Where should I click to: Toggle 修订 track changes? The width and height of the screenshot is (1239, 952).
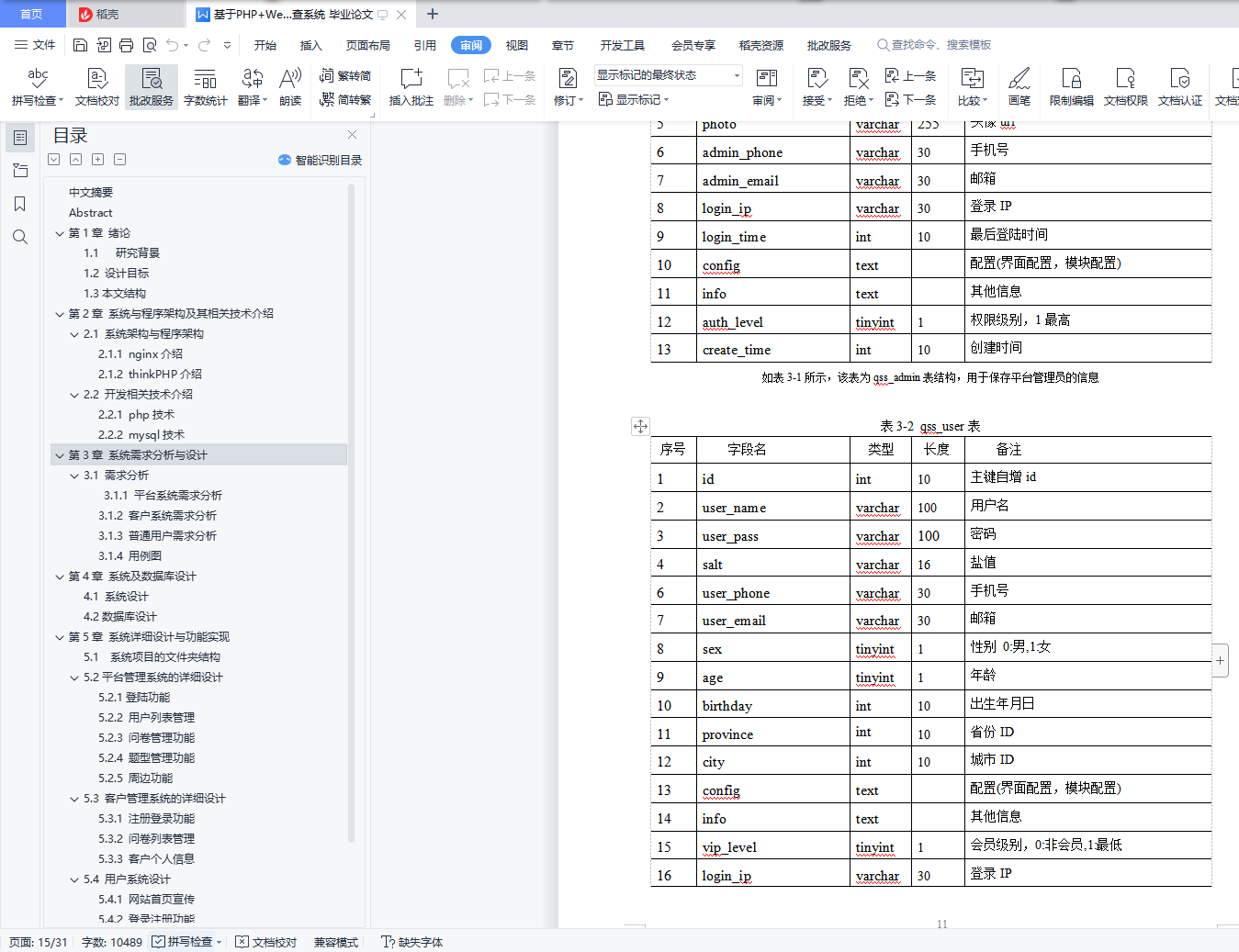[569, 87]
